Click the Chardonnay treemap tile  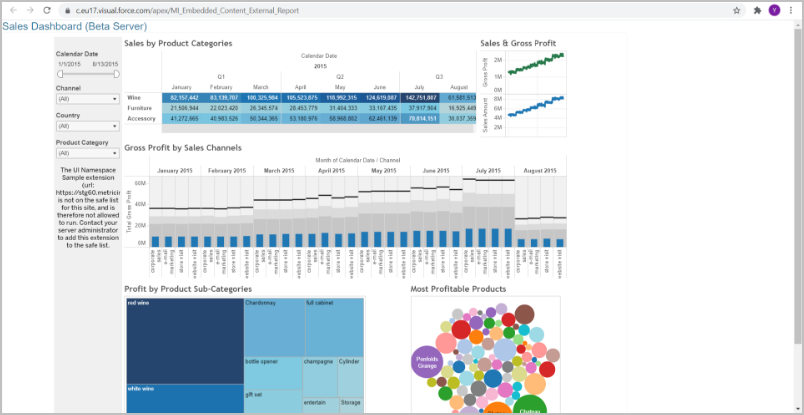pos(273,325)
